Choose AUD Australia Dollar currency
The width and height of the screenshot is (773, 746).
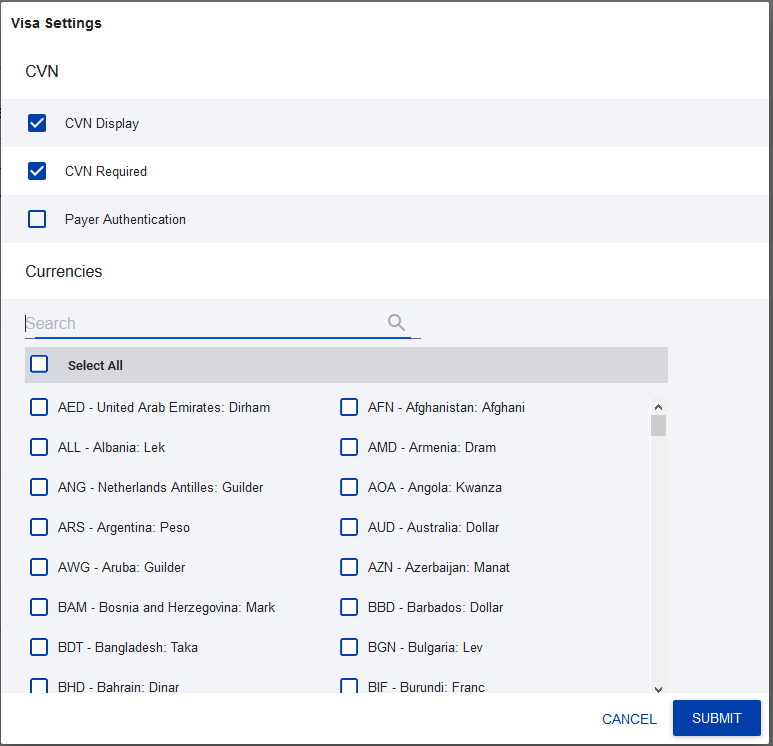349,527
